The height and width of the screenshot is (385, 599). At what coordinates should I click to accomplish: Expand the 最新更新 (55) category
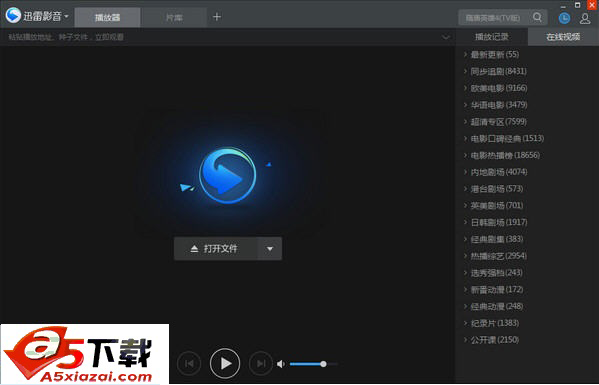coord(465,54)
